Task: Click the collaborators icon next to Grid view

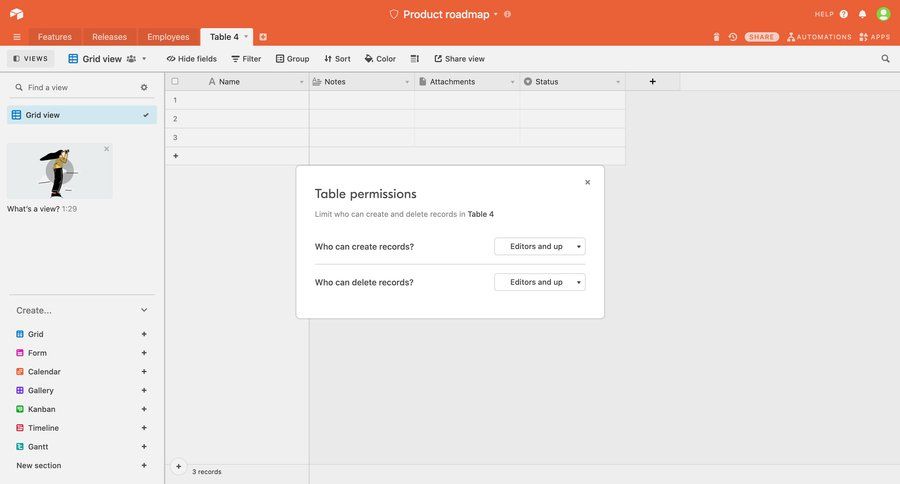Action: (x=131, y=59)
